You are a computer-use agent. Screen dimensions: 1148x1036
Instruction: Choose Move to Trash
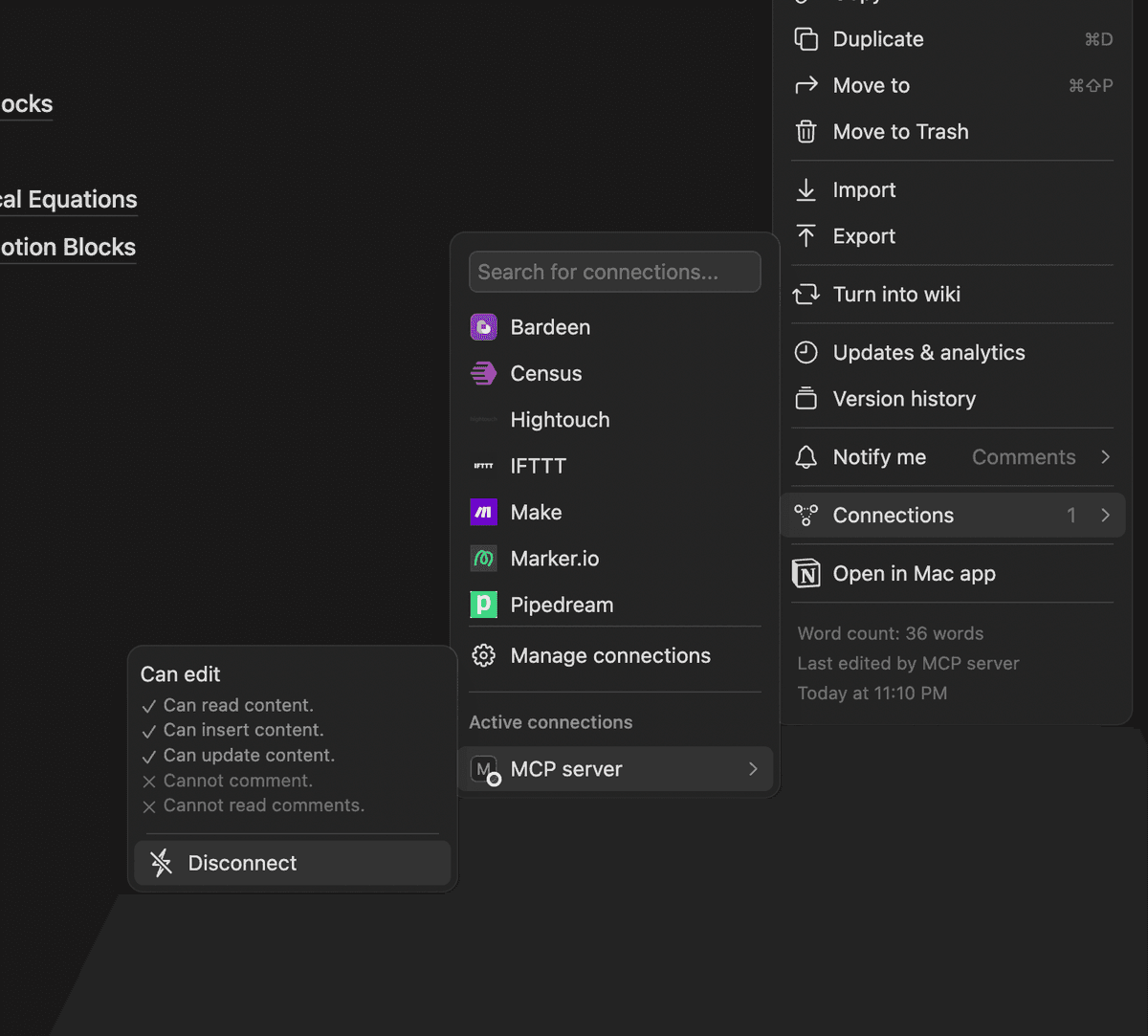click(953, 132)
